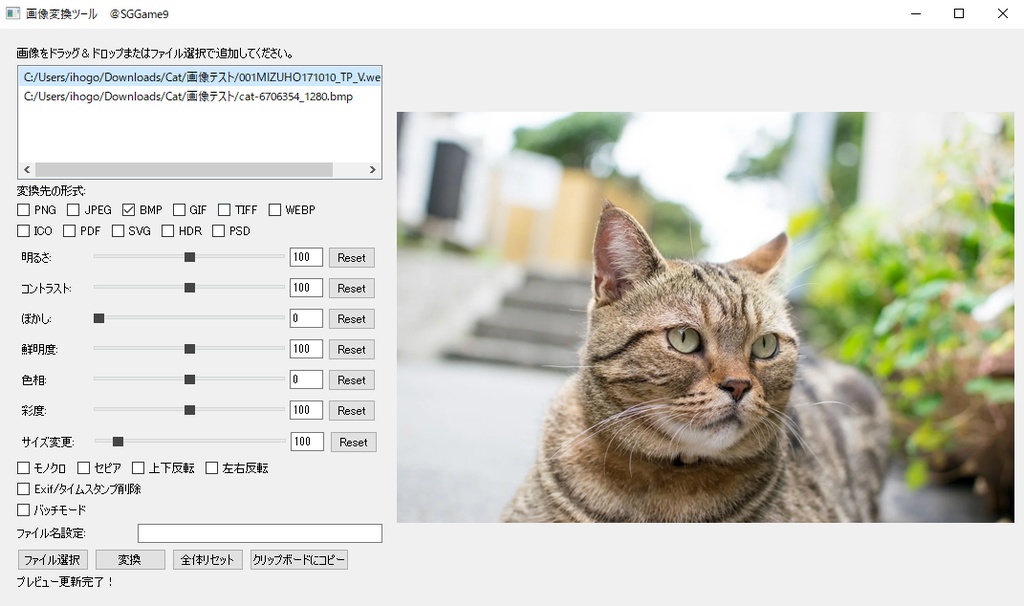Click the ファイル名設定 text field
This screenshot has width=1024, height=606.
[260, 534]
